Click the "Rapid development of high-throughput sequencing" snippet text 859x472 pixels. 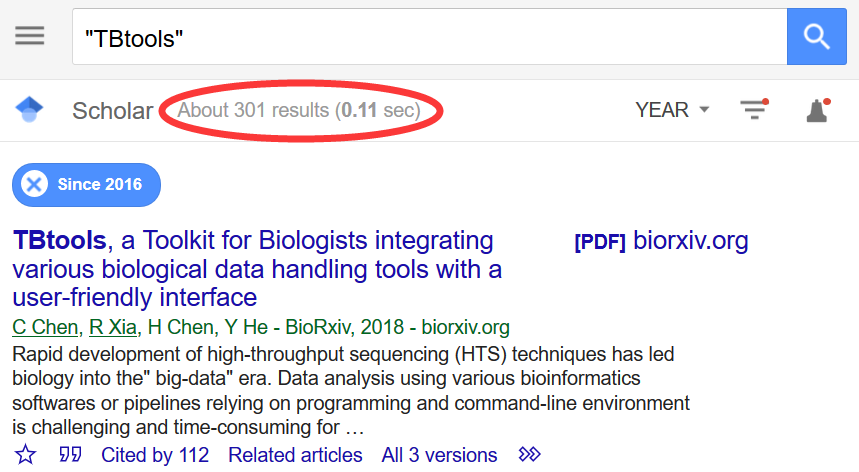(x=351, y=390)
